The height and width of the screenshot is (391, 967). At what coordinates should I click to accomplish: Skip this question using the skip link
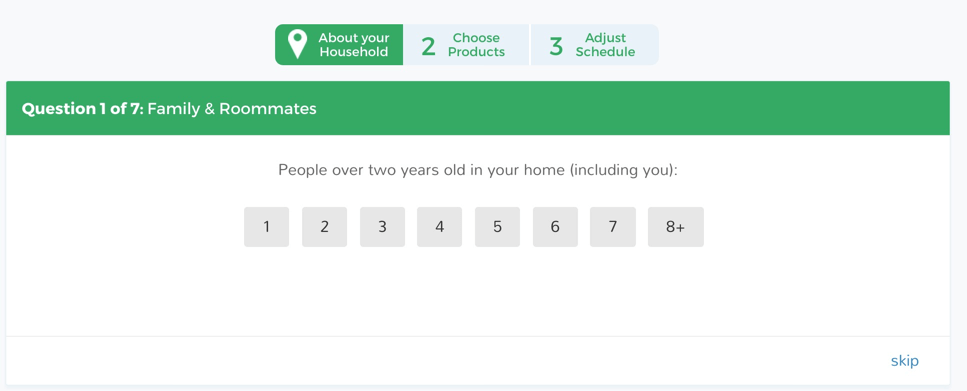(905, 361)
